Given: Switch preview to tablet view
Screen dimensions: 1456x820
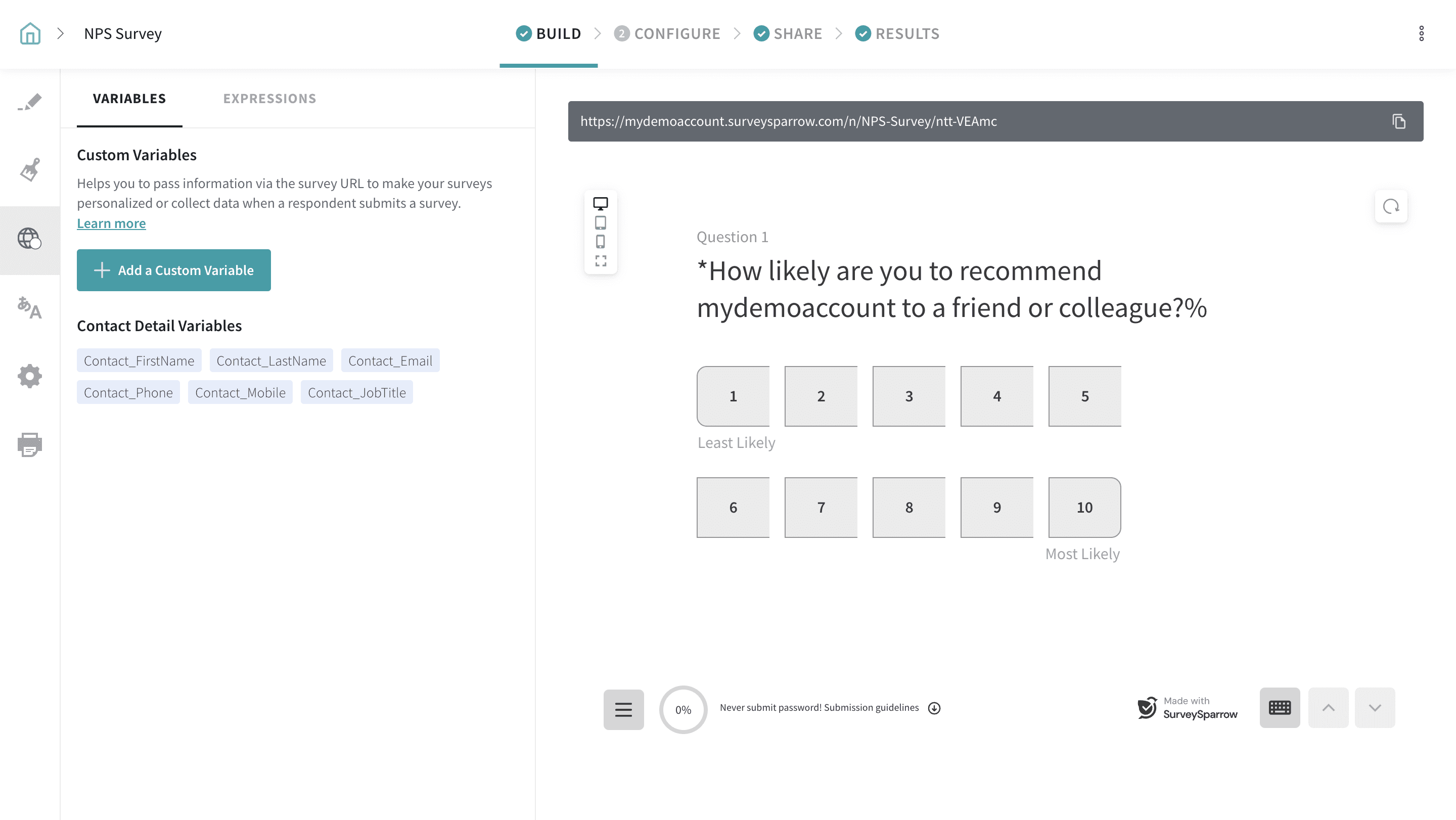Looking at the screenshot, I should (x=600, y=222).
